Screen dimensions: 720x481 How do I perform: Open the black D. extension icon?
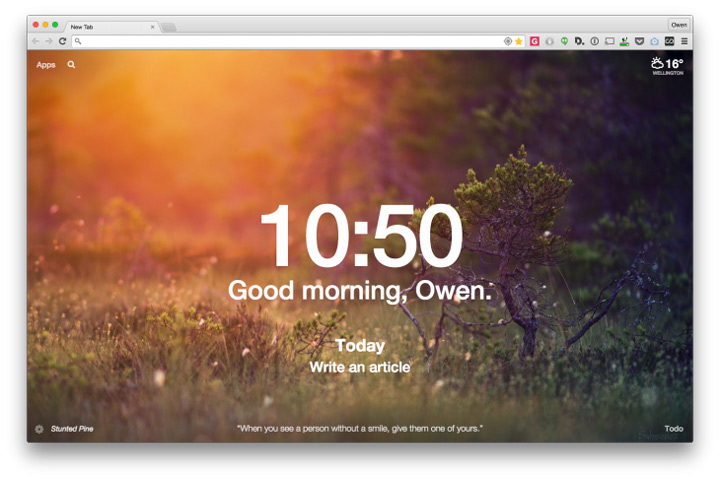coord(579,41)
